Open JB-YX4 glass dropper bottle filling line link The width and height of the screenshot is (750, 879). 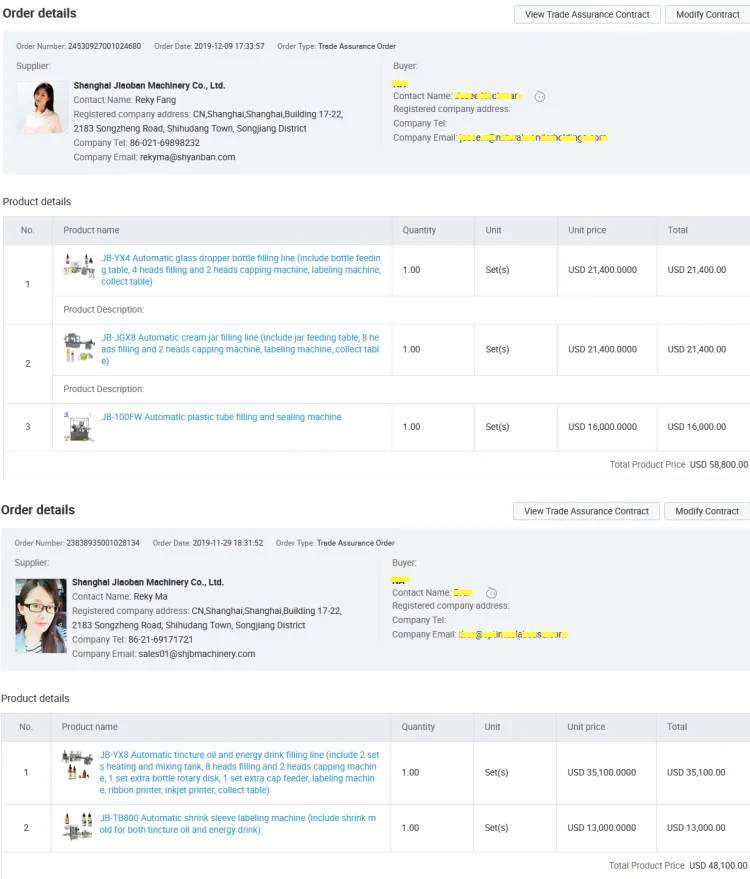pyautogui.click(x=240, y=270)
